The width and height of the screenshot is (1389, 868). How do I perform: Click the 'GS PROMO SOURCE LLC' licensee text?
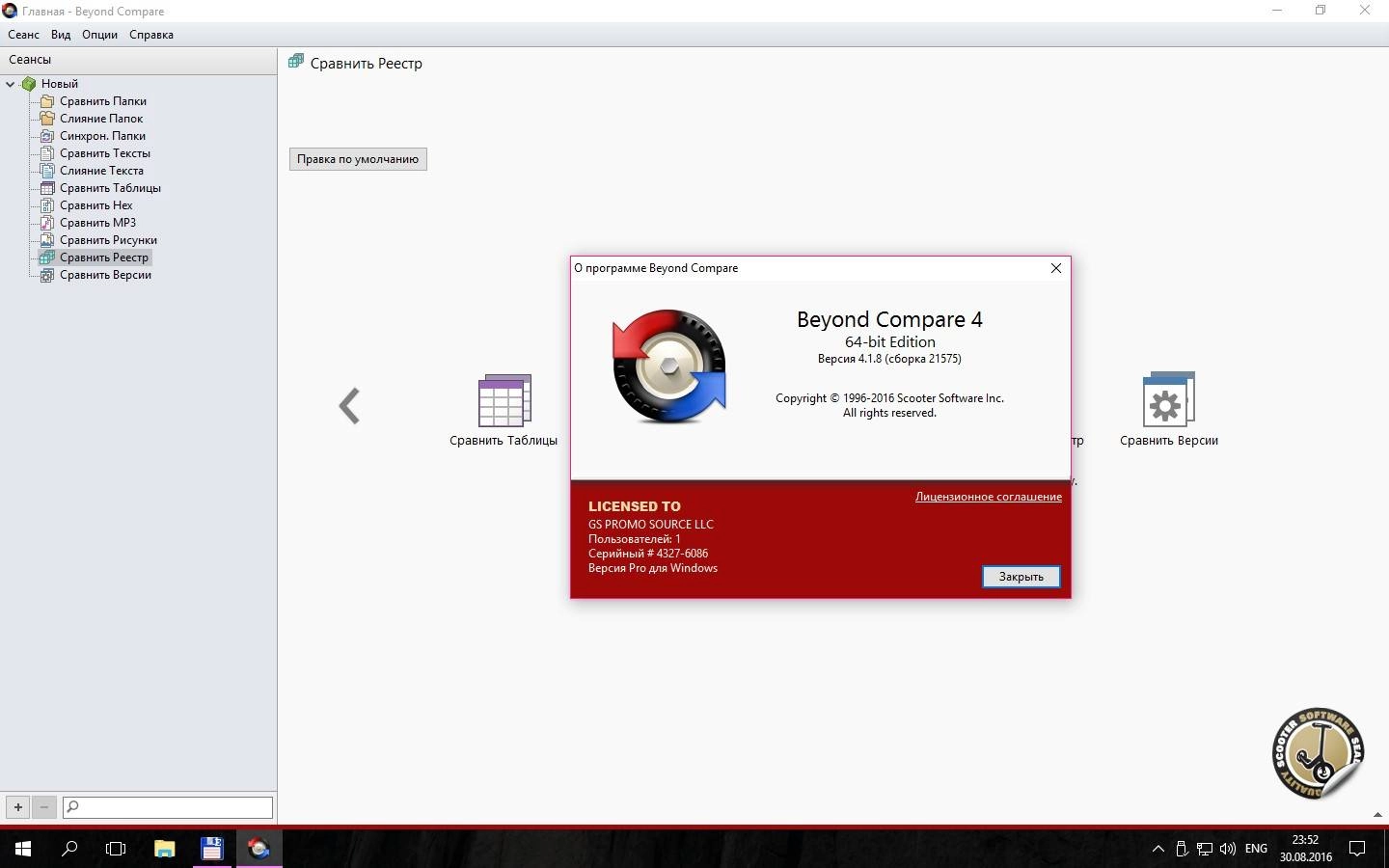(651, 525)
